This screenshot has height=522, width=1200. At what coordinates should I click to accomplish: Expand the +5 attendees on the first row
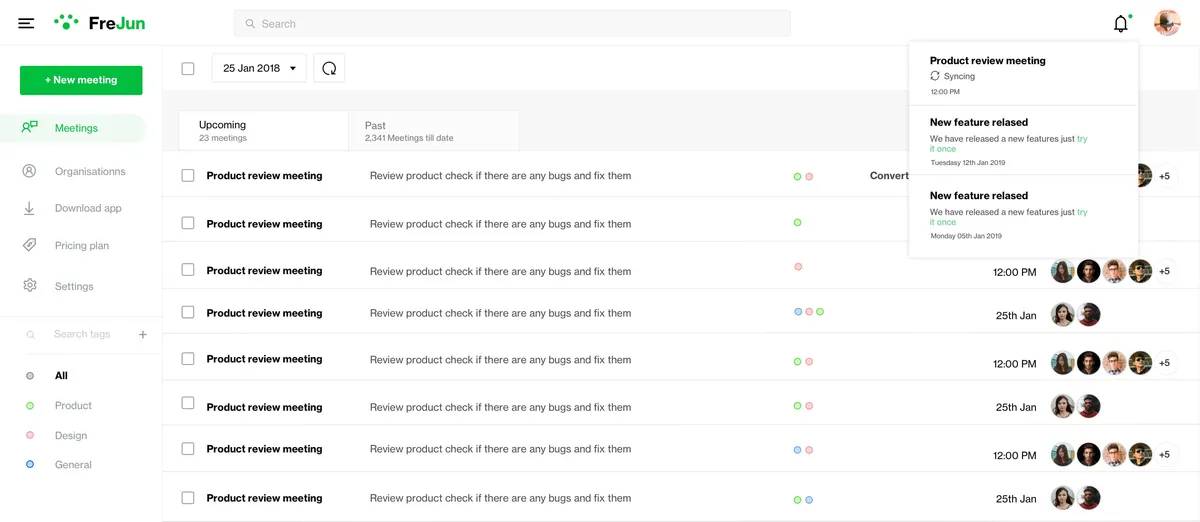1164,176
